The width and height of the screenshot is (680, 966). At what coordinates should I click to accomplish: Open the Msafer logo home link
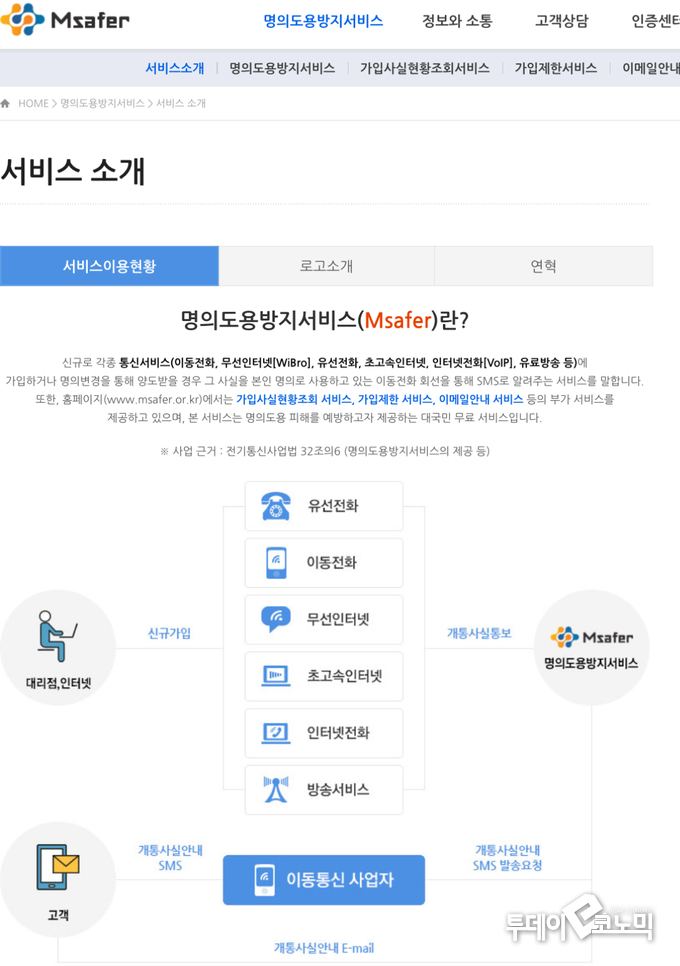(x=65, y=18)
